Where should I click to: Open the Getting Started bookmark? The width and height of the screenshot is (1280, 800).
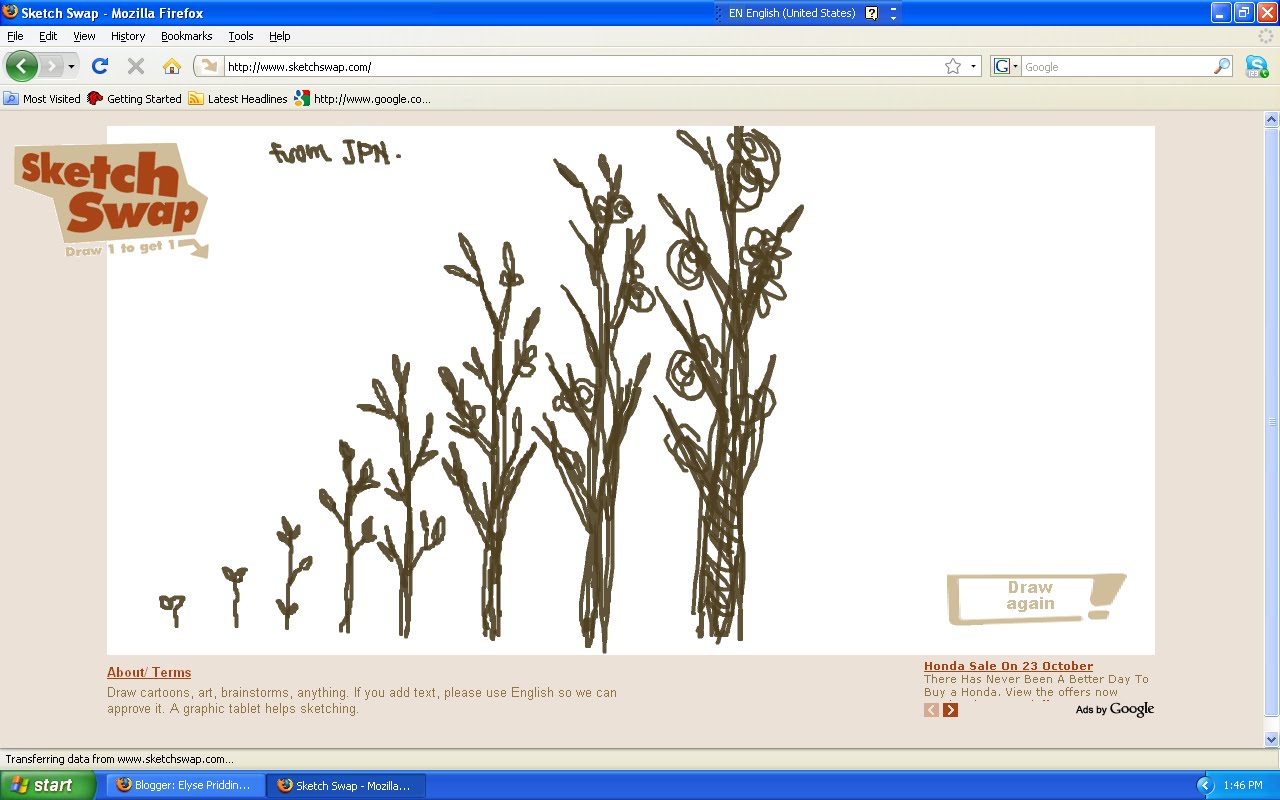tap(135, 99)
